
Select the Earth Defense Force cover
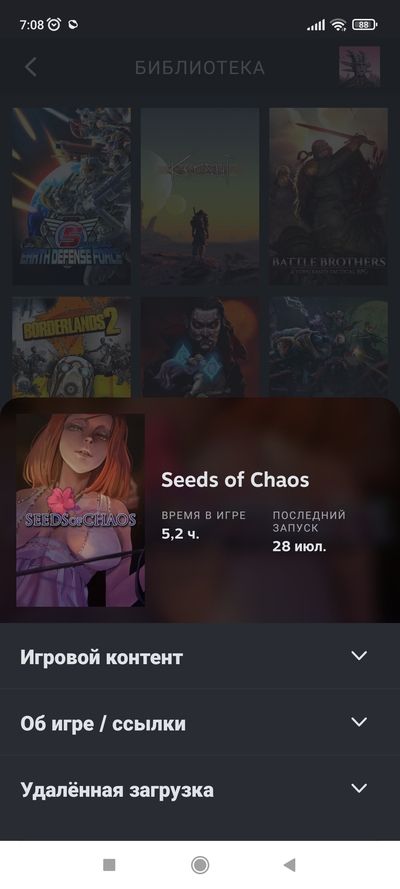[x=71, y=196]
